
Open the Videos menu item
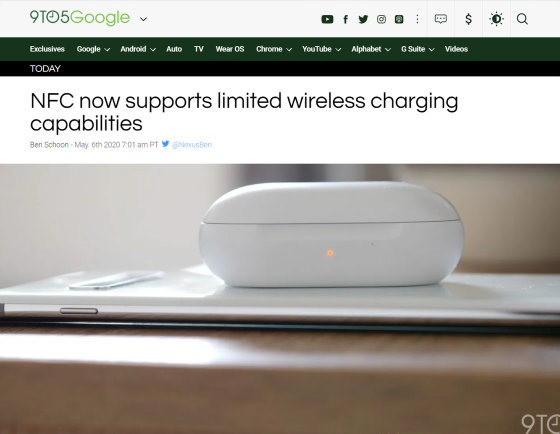click(x=456, y=49)
